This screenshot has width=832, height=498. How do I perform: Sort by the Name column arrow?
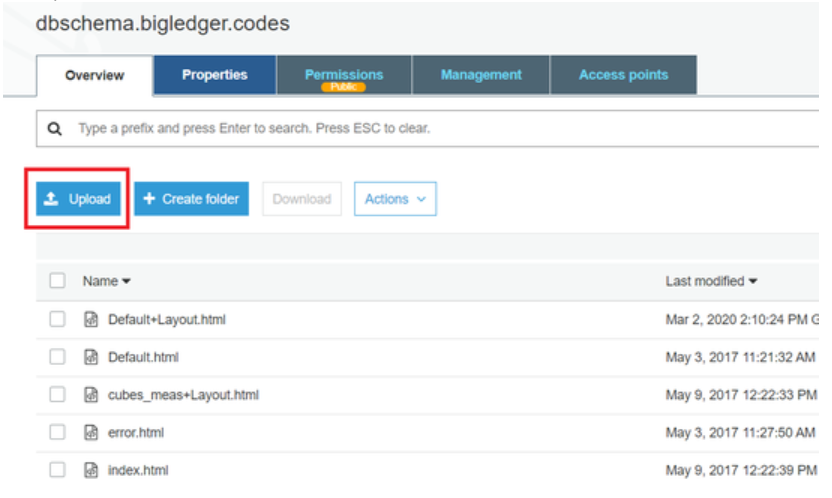coord(126,281)
